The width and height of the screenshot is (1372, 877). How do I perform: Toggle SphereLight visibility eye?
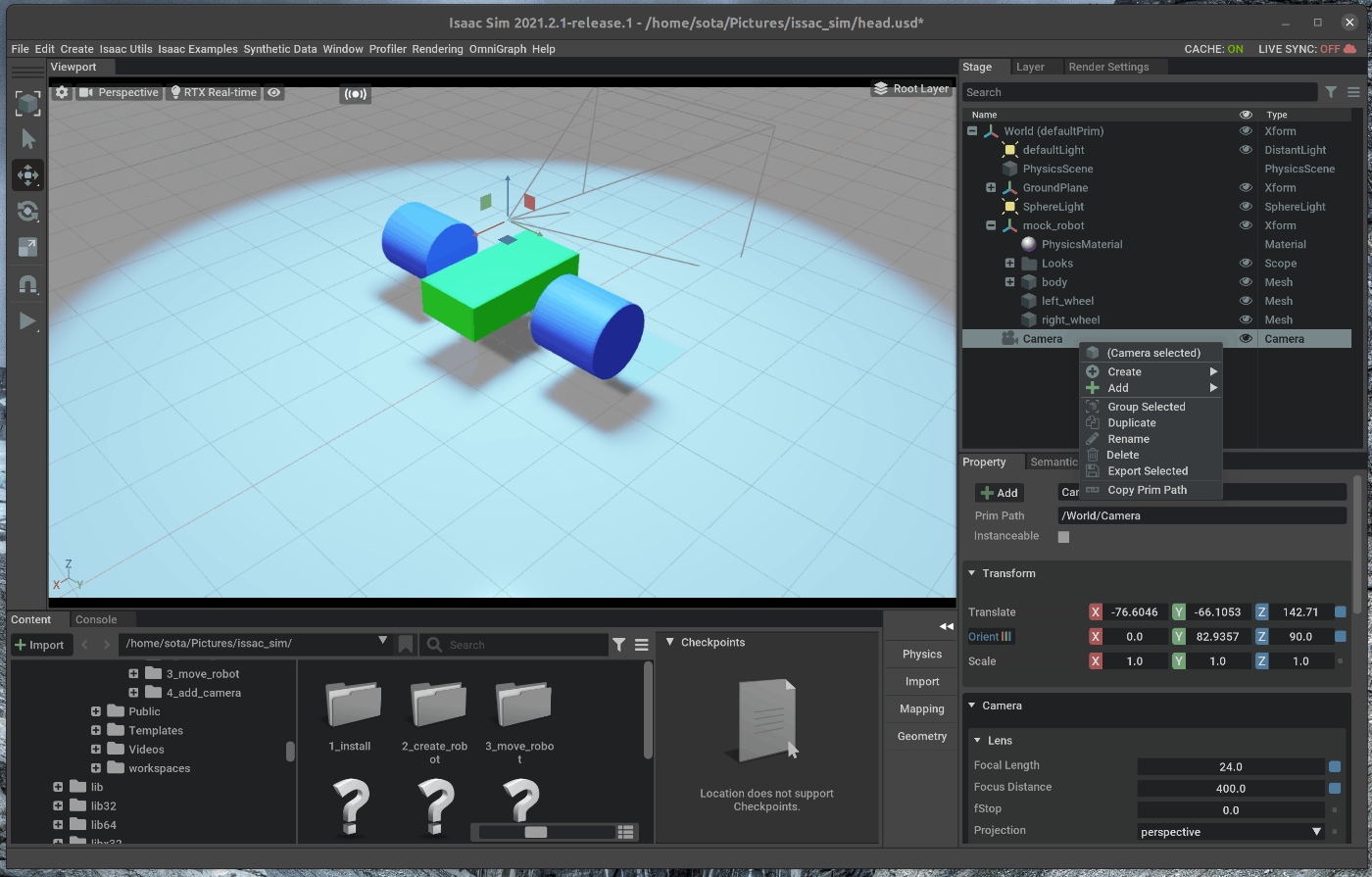point(1246,207)
